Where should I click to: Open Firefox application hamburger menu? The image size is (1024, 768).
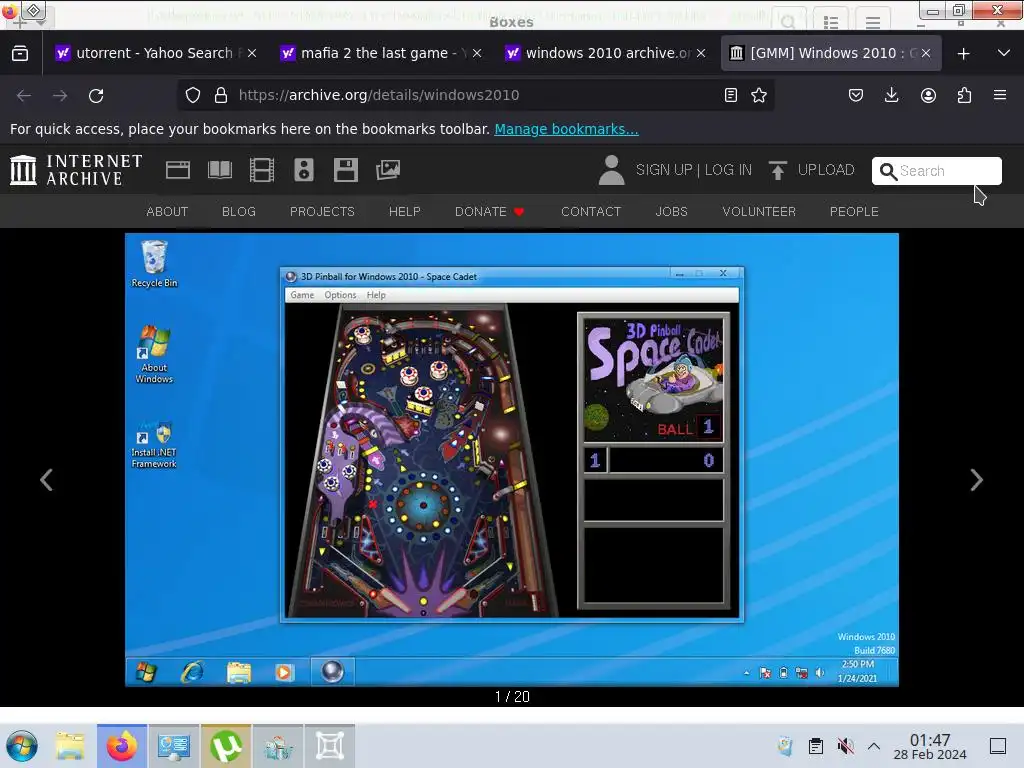(1000, 95)
